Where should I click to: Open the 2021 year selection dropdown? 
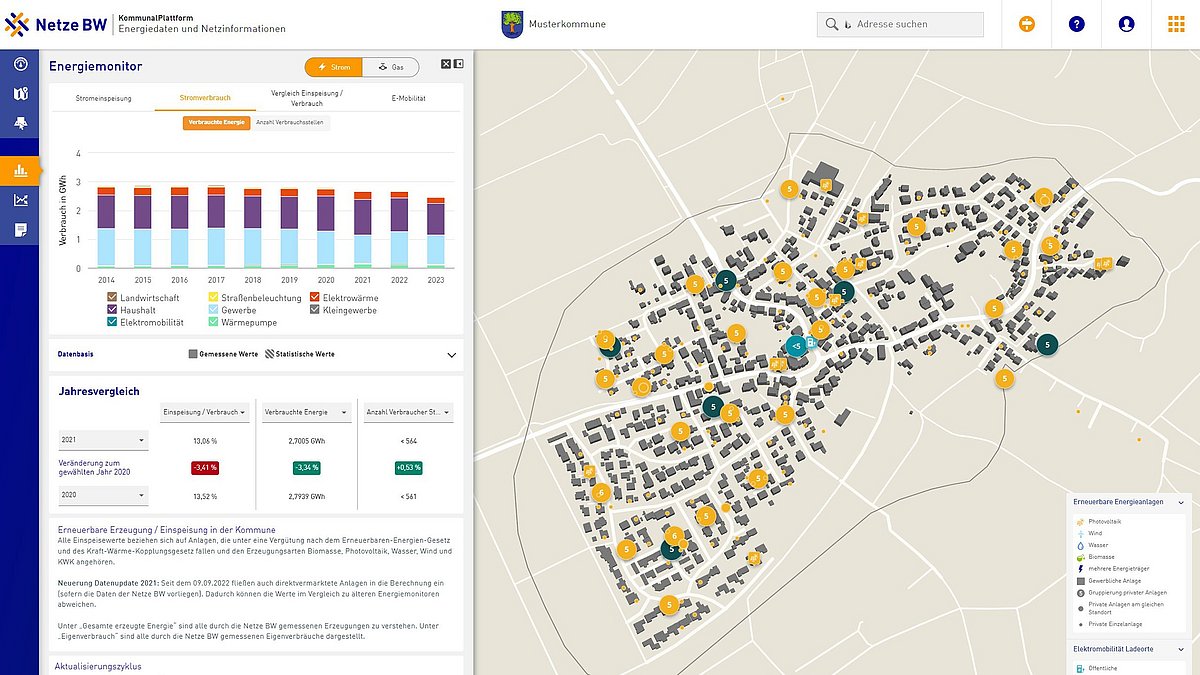tap(103, 440)
